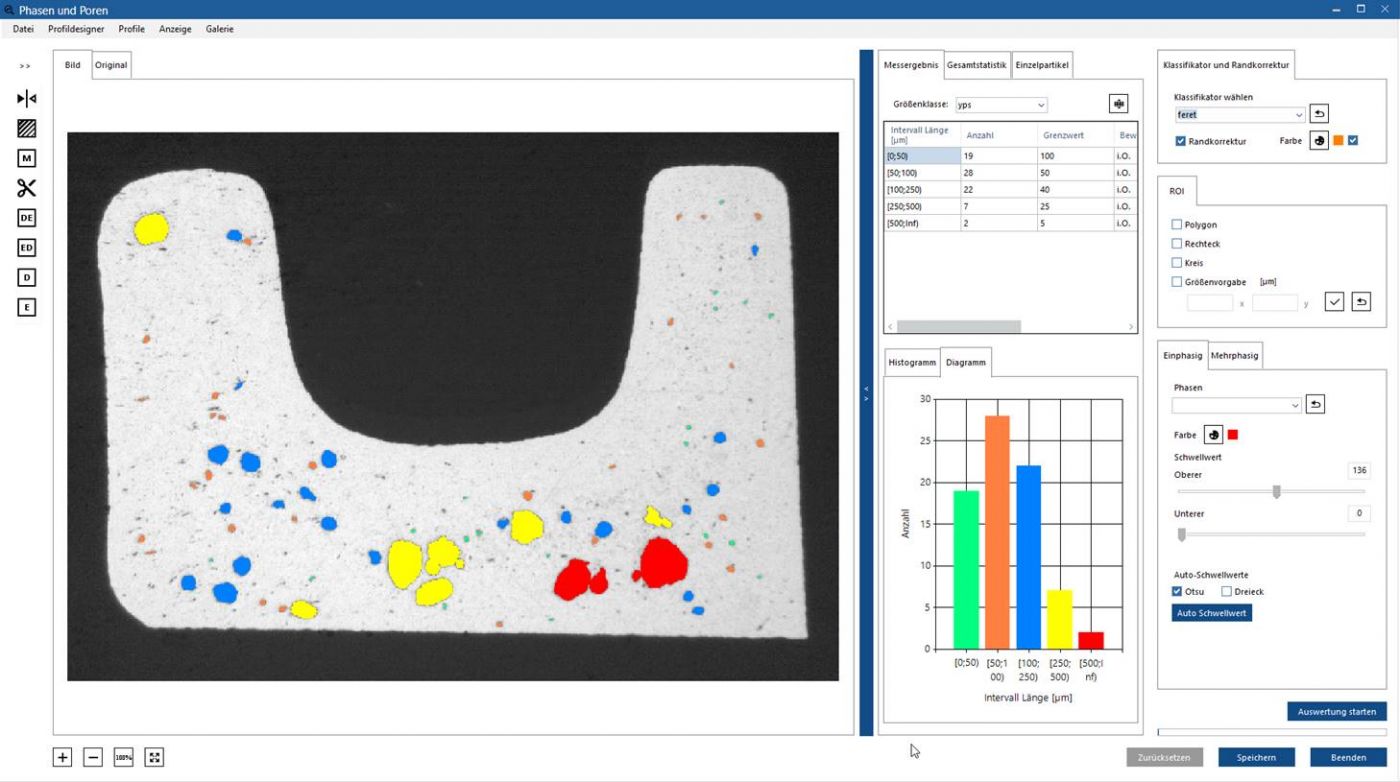This screenshot has height=782, width=1400.
Task: Check the Dreieck auto-threshold option
Action: (x=1226, y=591)
